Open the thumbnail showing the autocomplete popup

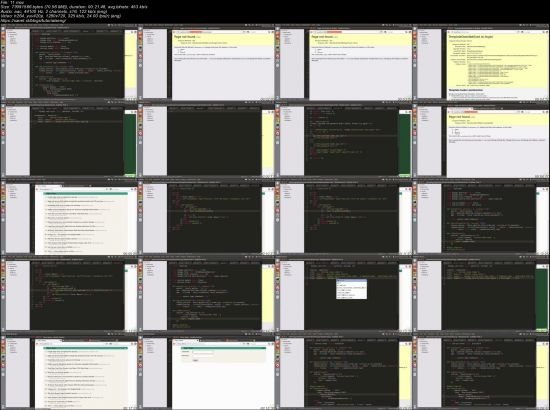pos(344,294)
